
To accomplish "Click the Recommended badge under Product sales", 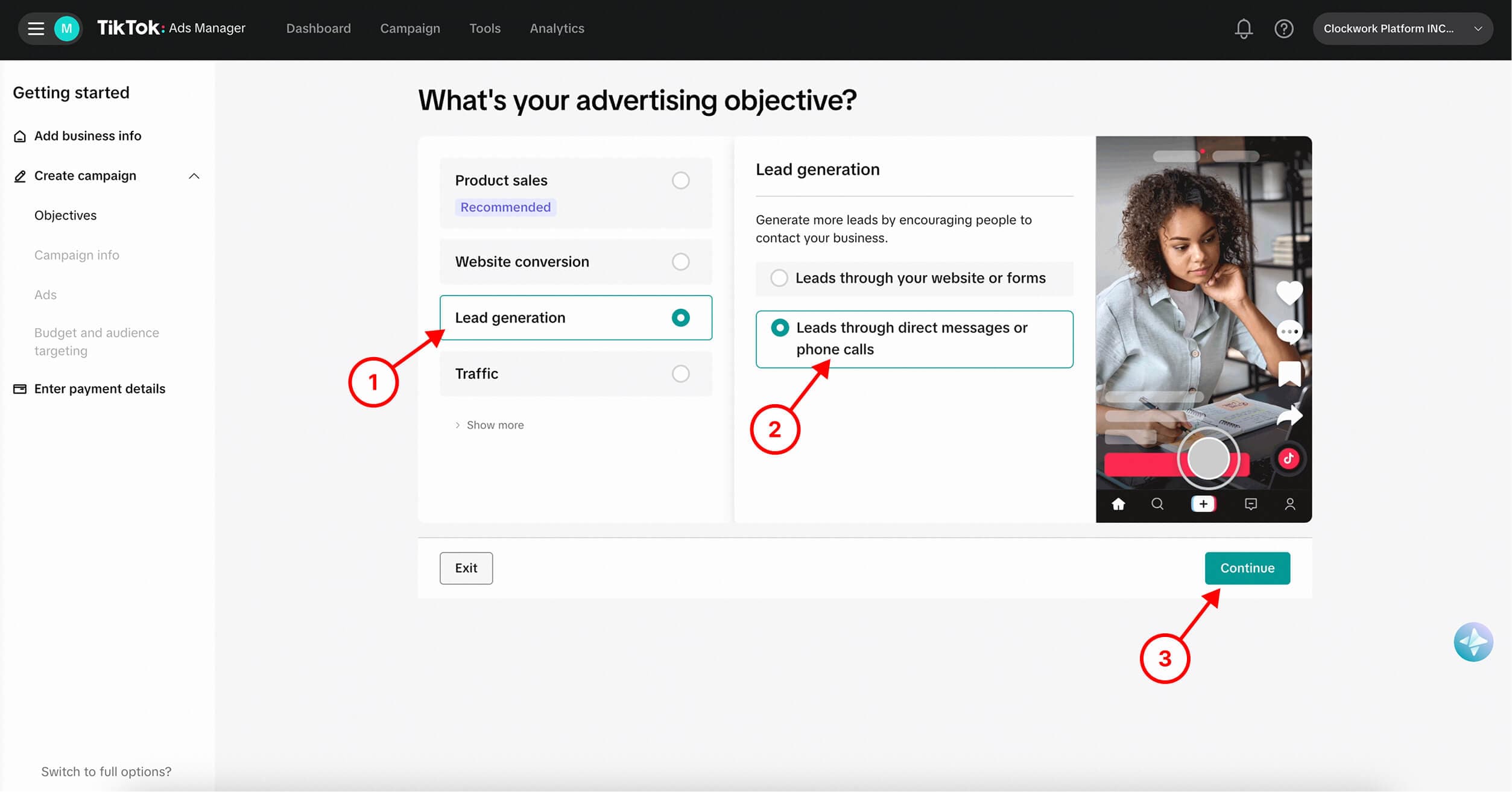I will pos(505,208).
